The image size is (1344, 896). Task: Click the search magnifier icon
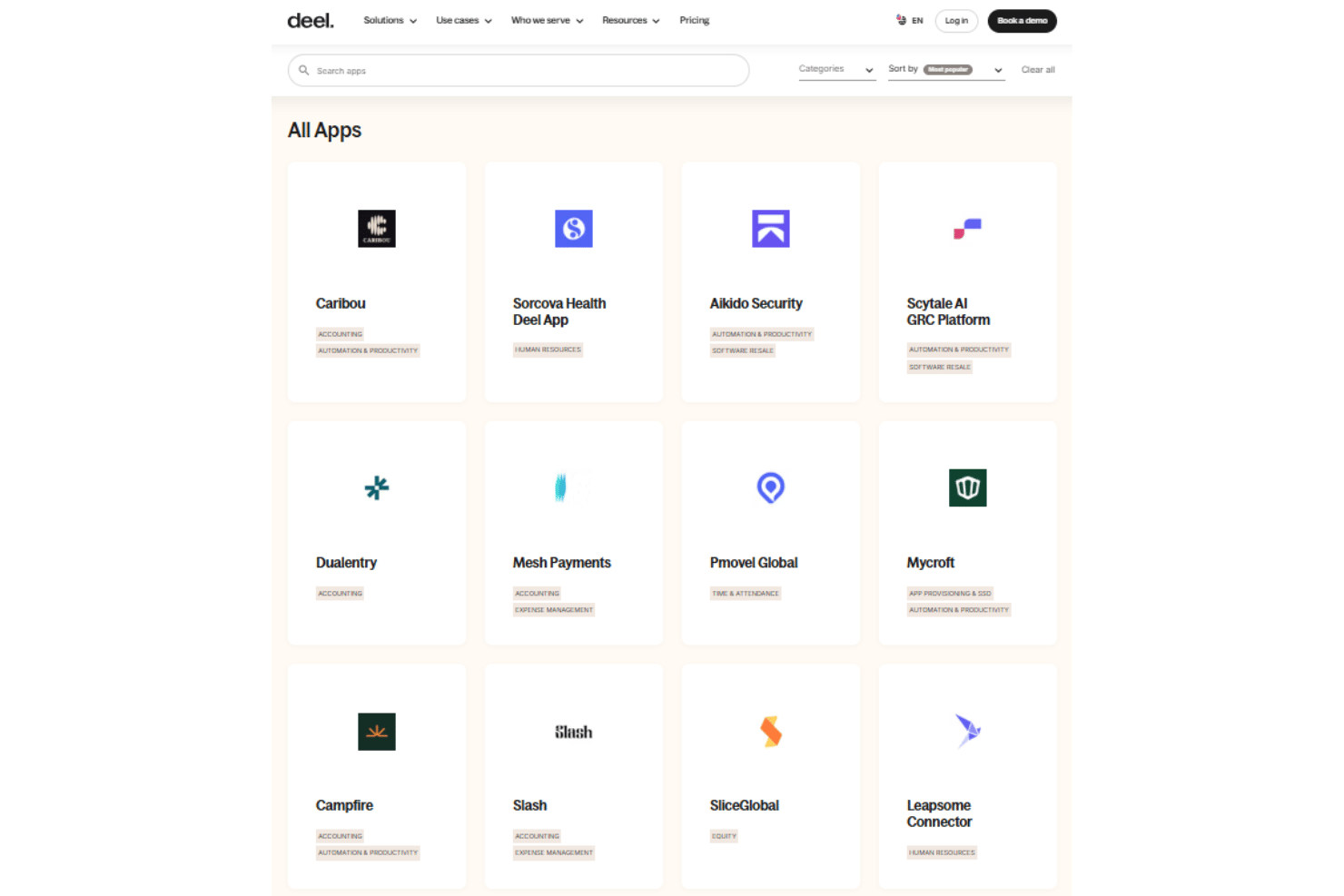tap(304, 70)
